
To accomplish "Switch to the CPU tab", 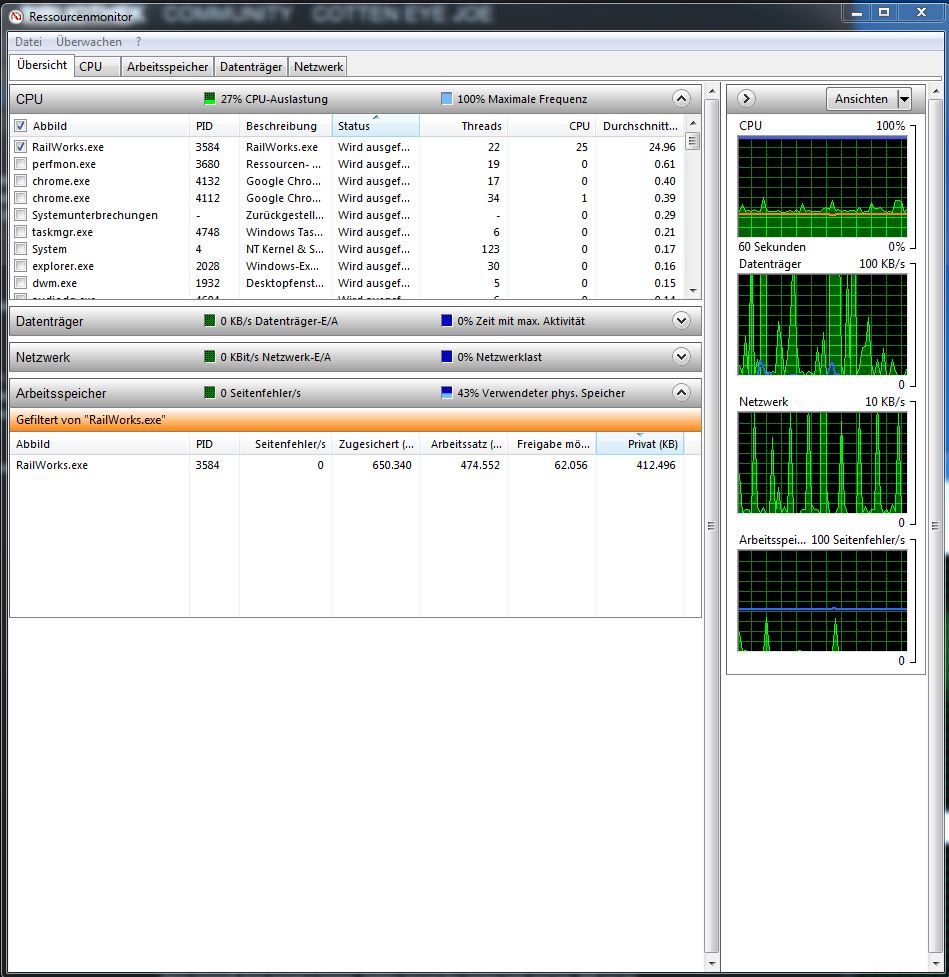I will coord(97,67).
